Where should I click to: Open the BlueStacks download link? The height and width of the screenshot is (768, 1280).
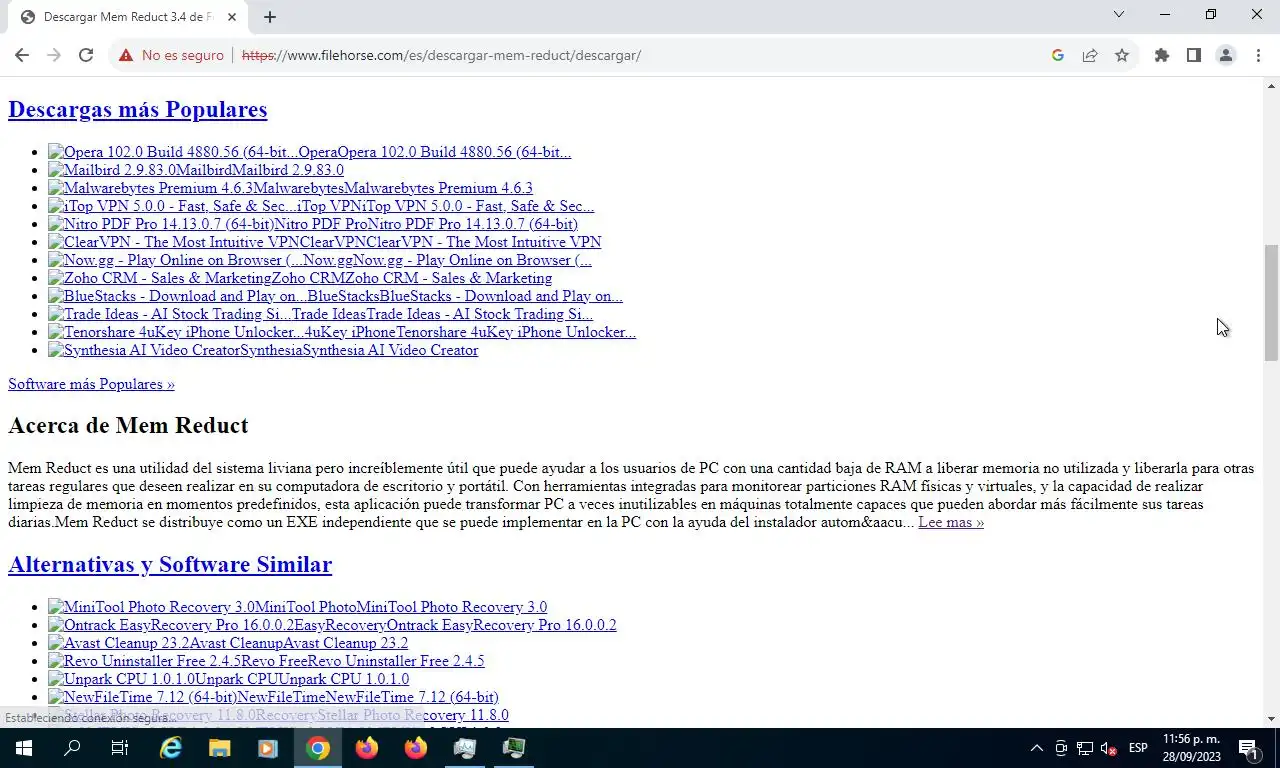(335, 296)
